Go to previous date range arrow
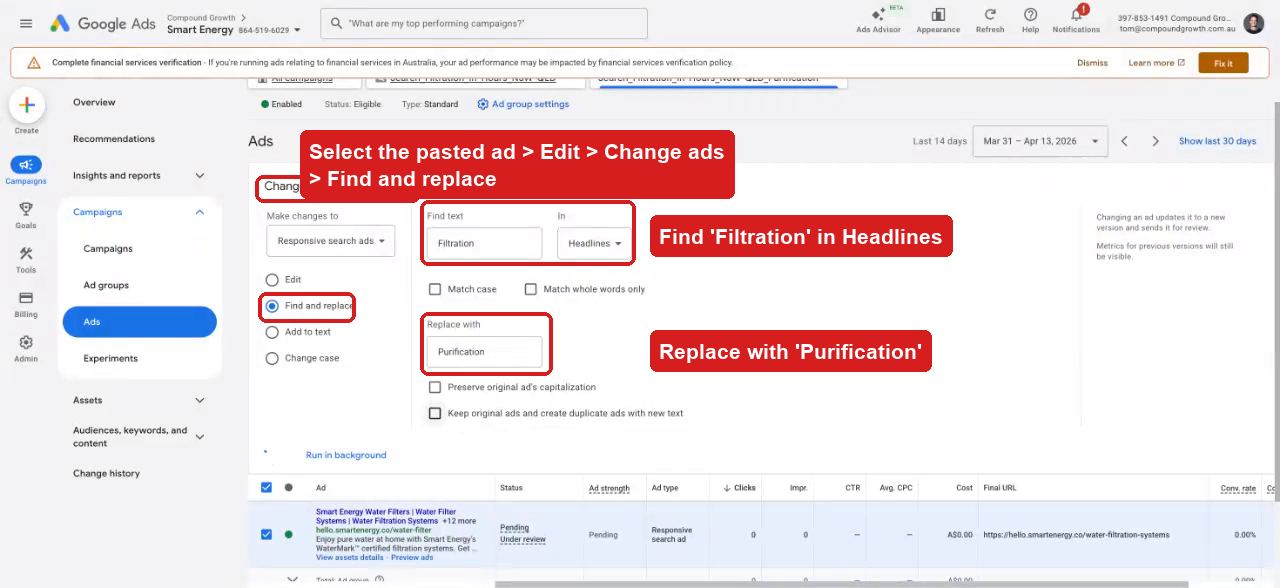Image resolution: width=1280 pixels, height=588 pixels. pyautogui.click(x=1124, y=141)
